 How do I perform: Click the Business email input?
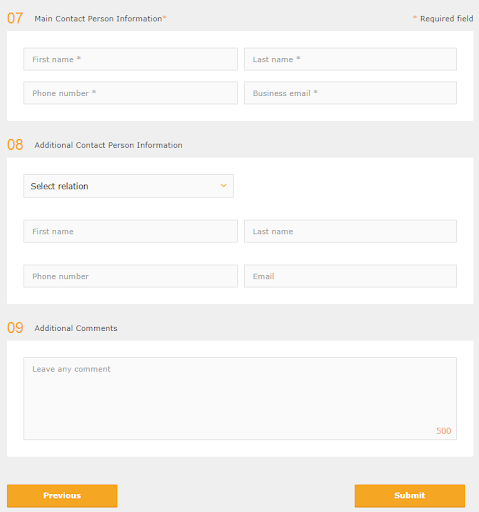coord(350,93)
